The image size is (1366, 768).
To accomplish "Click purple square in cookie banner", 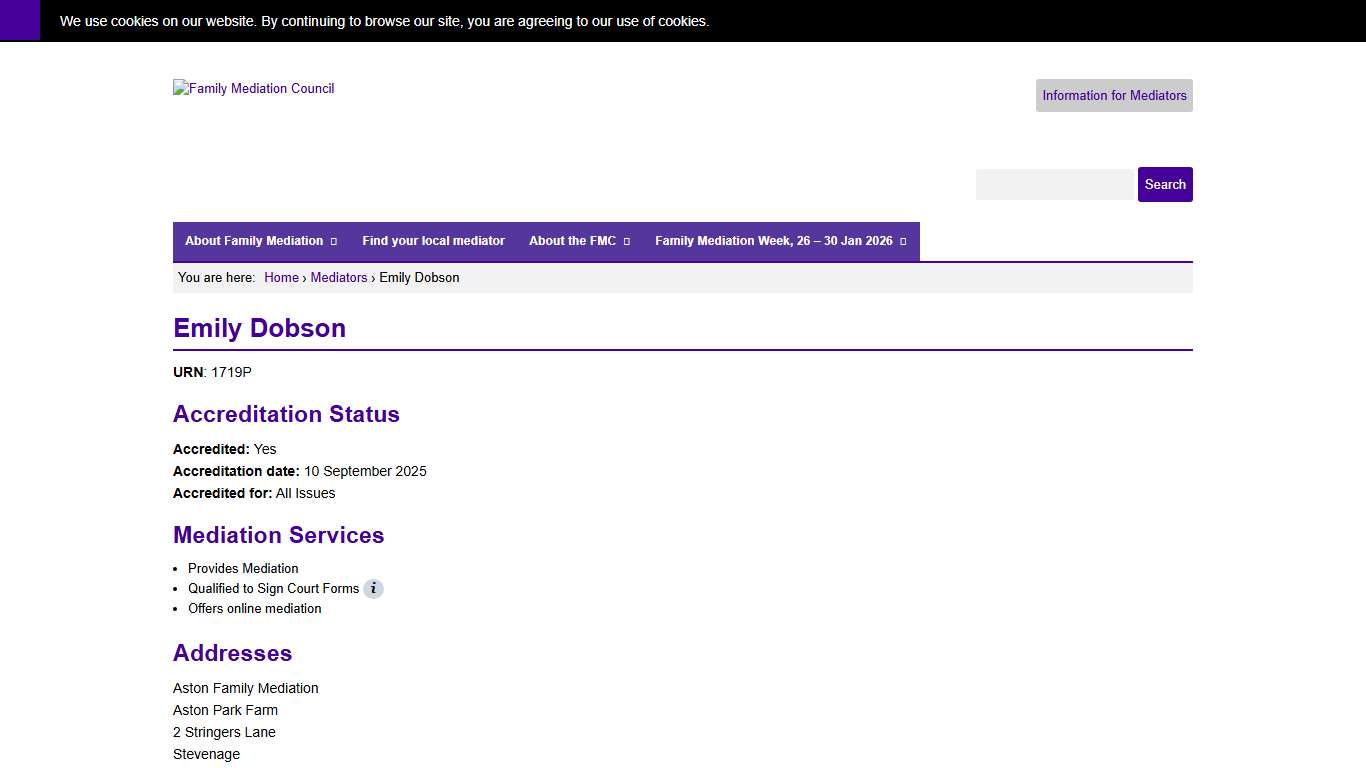I will point(20,21).
